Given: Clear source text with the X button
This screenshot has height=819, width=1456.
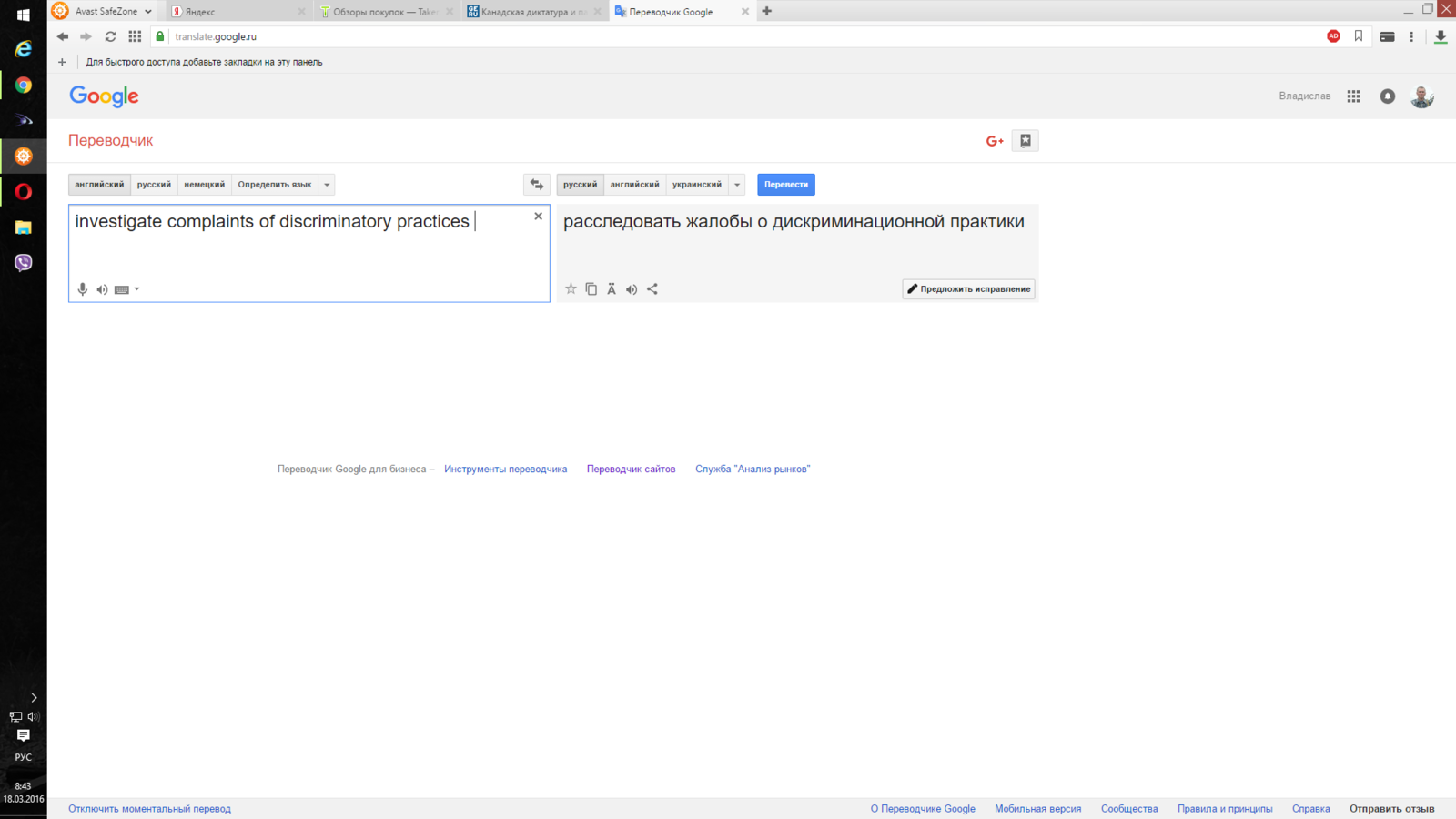Looking at the screenshot, I should tap(538, 217).
